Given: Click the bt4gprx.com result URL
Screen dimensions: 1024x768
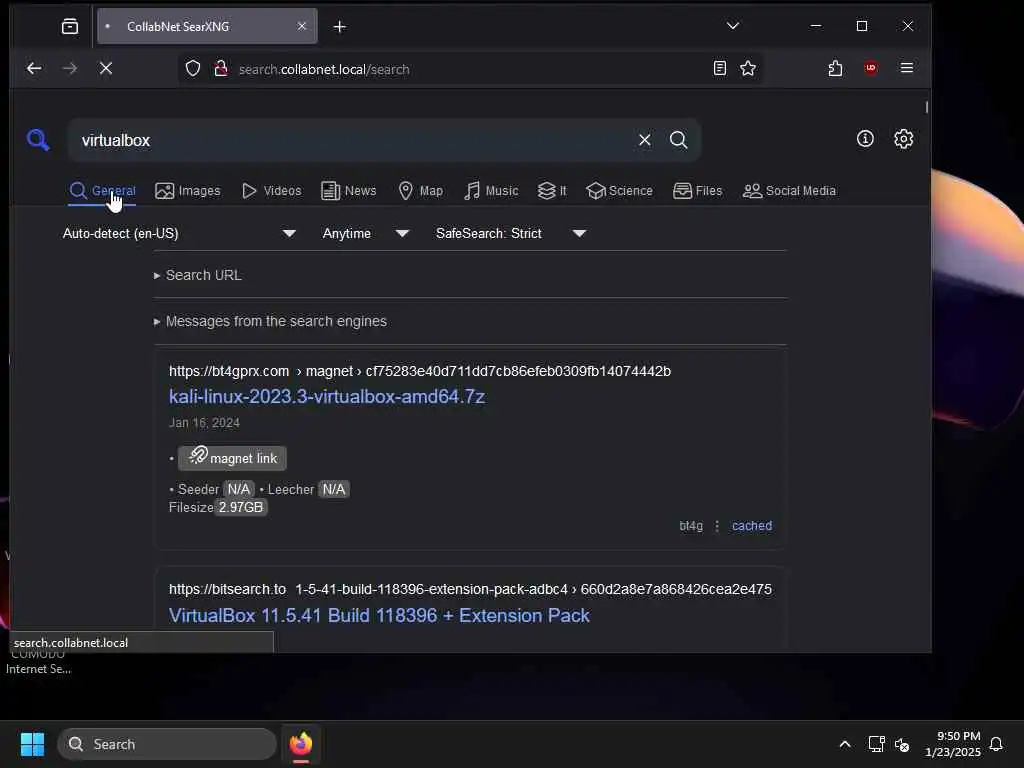Looking at the screenshot, I should pyautogui.click(x=420, y=371).
